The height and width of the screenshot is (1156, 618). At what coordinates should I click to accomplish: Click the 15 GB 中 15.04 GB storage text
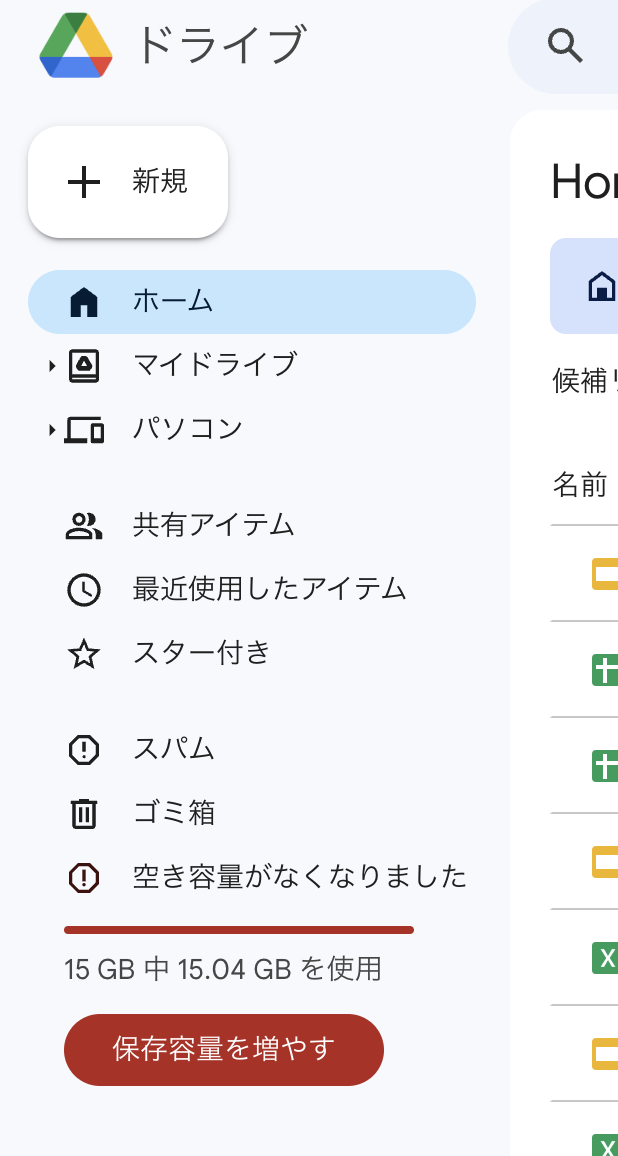(x=223, y=969)
